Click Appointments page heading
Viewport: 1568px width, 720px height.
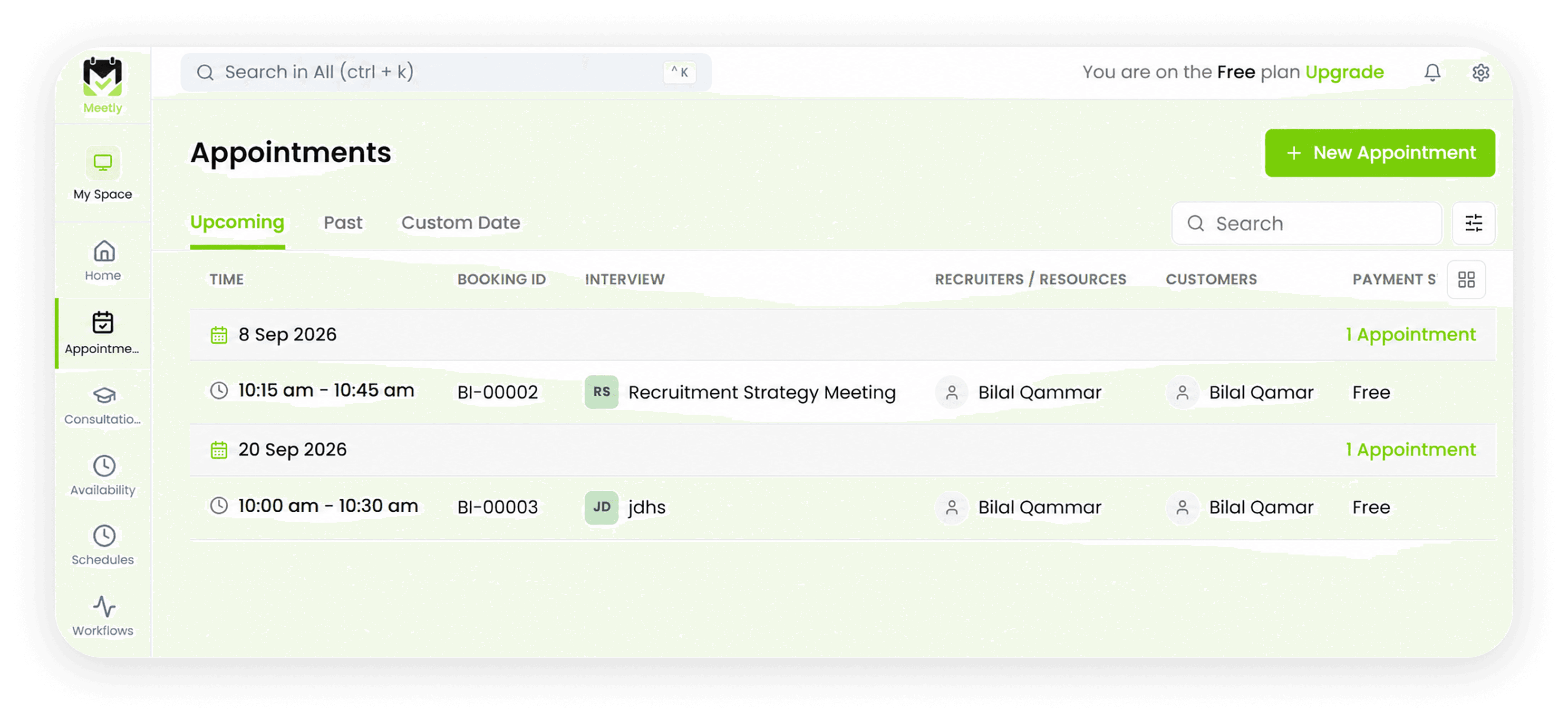click(x=290, y=153)
